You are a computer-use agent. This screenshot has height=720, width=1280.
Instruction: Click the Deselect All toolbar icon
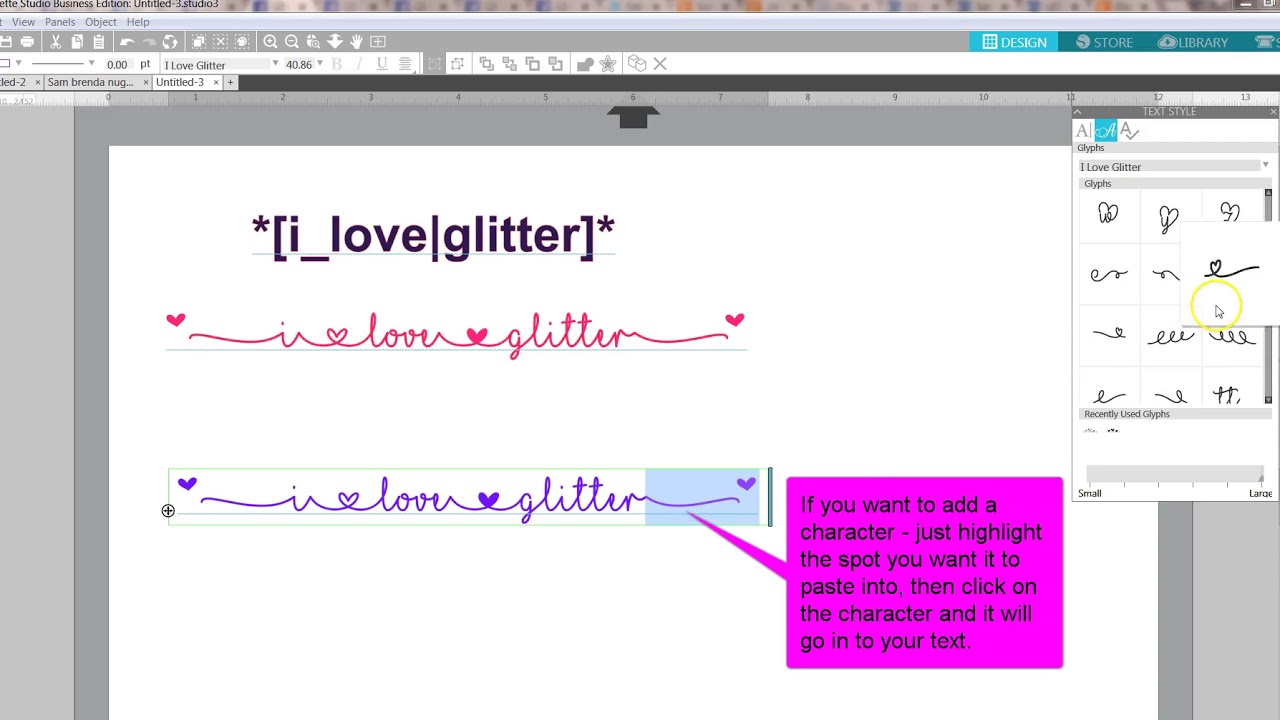[220, 42]
